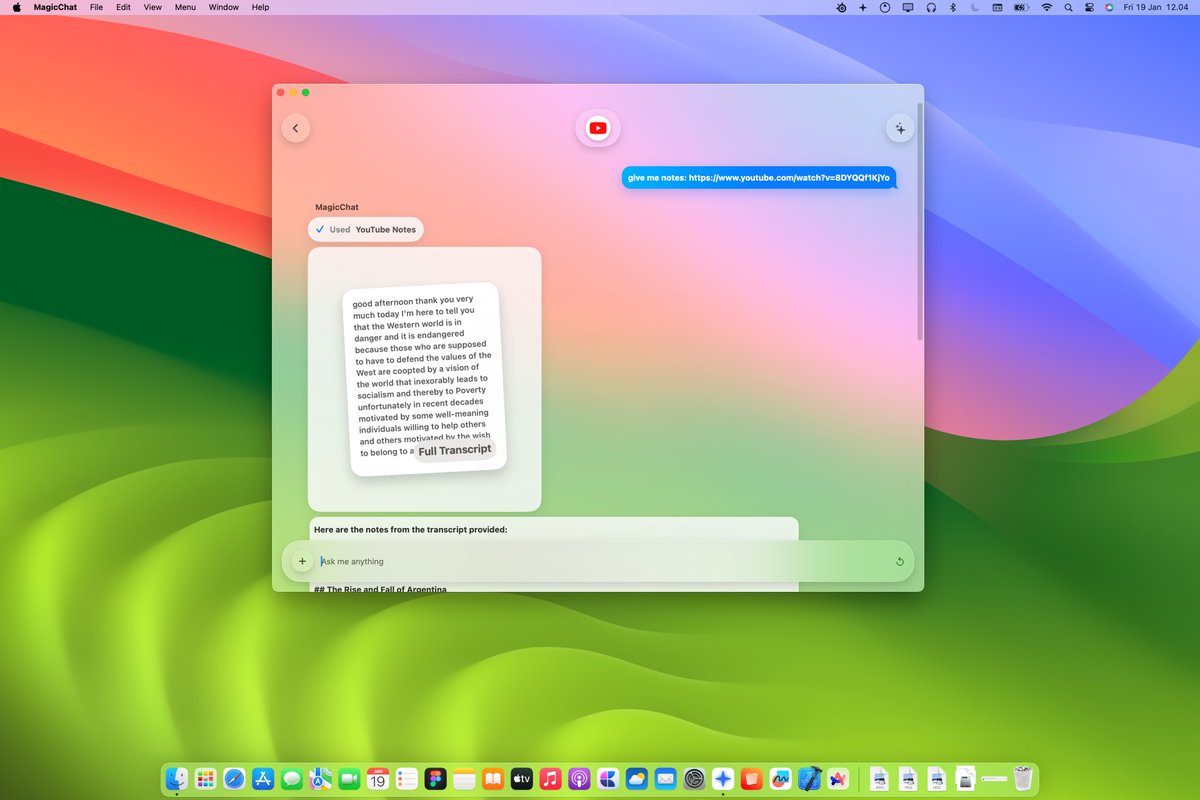Open Messages from the dock
This screenshot has height=800, width=1200.
pos(292,779)
